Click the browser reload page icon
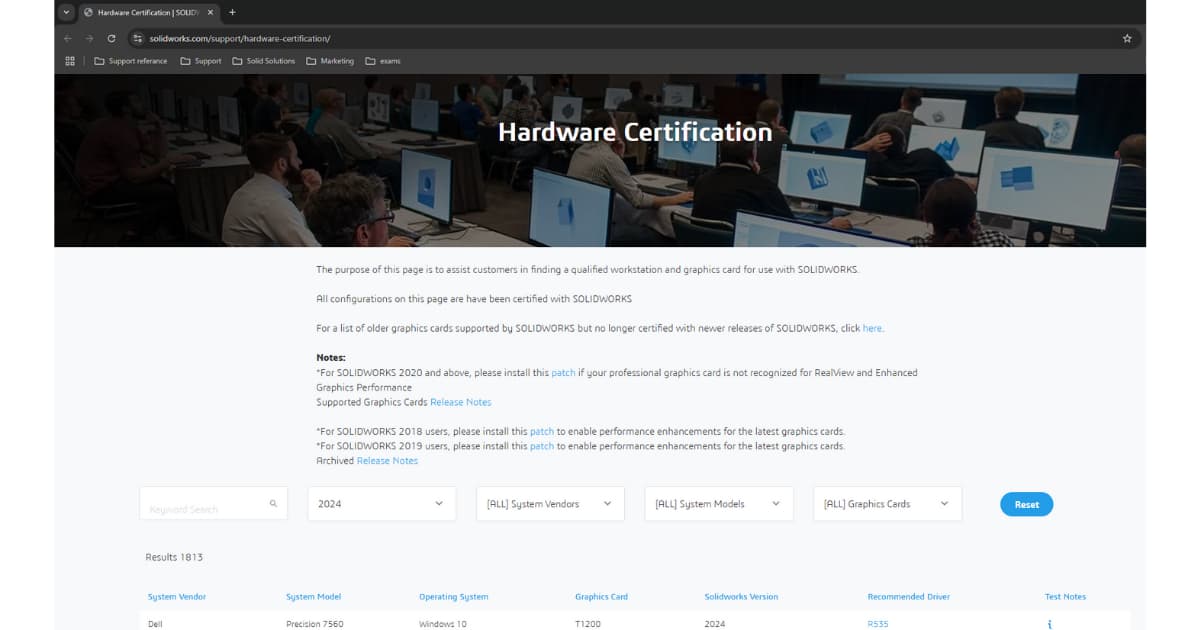Viewport: 1200px width, 630px height. [x=111, y=38]
